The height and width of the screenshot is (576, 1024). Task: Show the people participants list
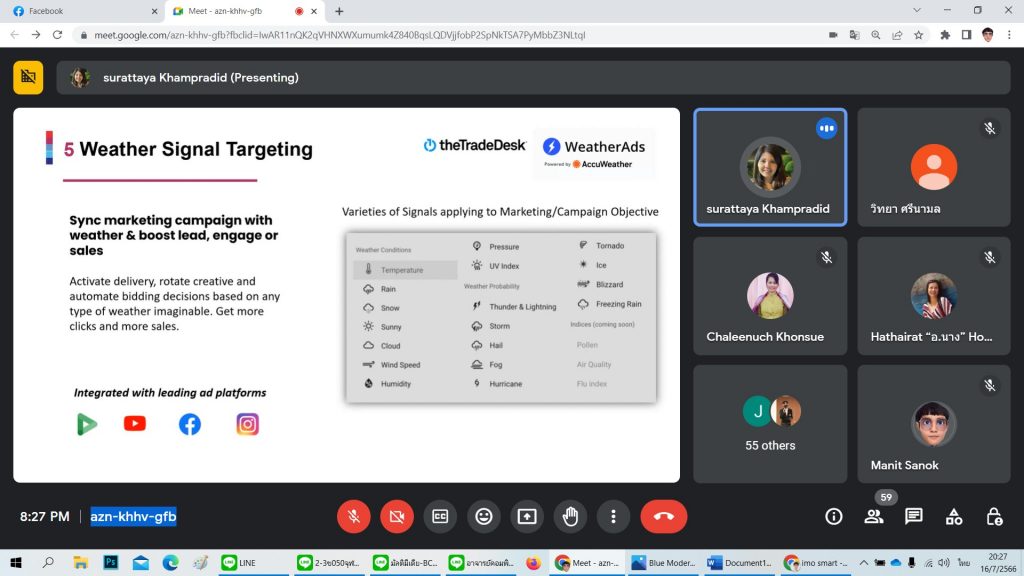(x=873, y=516)
